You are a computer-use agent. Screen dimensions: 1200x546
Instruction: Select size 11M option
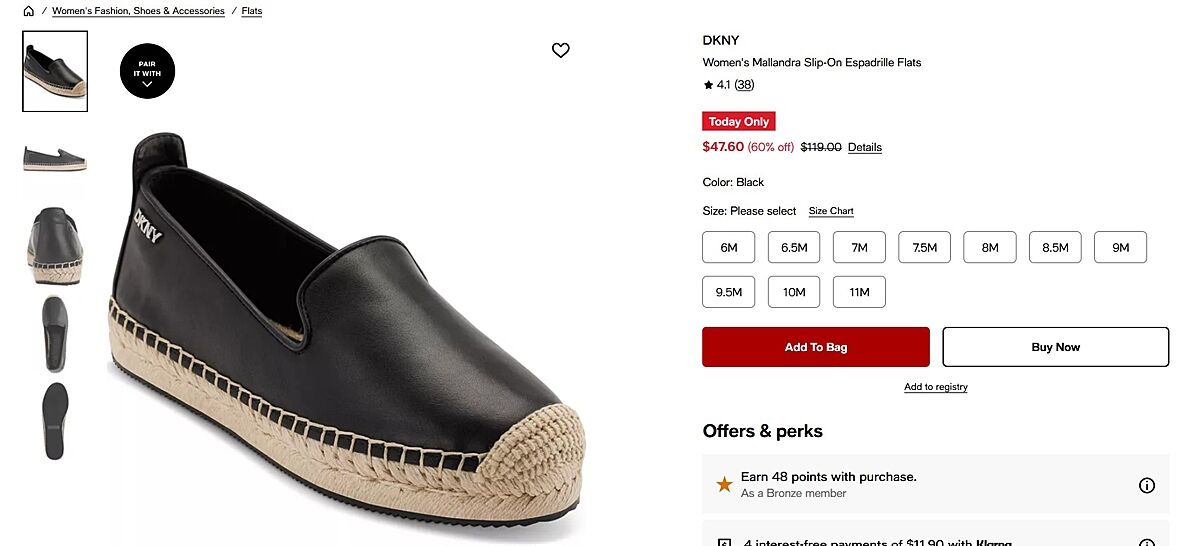(859, 292)
